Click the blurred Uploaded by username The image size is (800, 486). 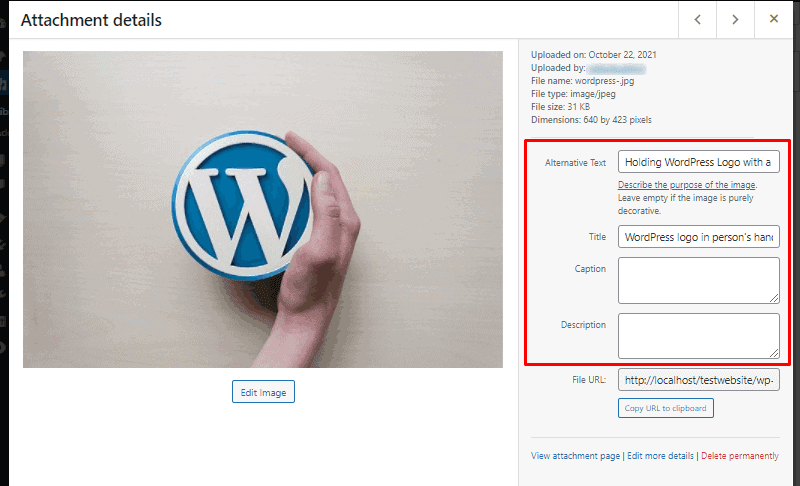[x=616, y=68]
